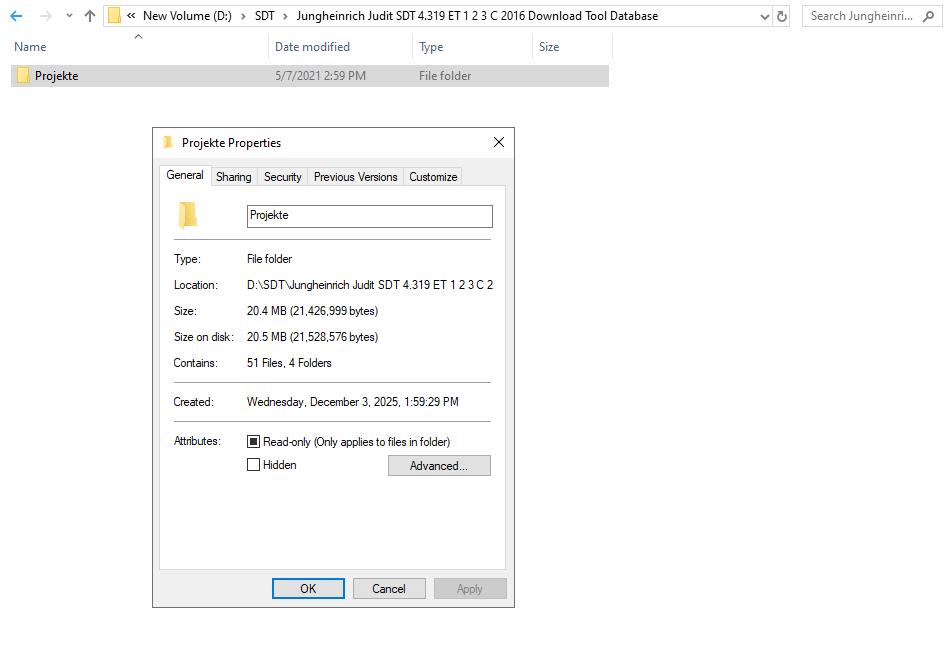Confirm the dialog with OK

(x=308, y=589)
